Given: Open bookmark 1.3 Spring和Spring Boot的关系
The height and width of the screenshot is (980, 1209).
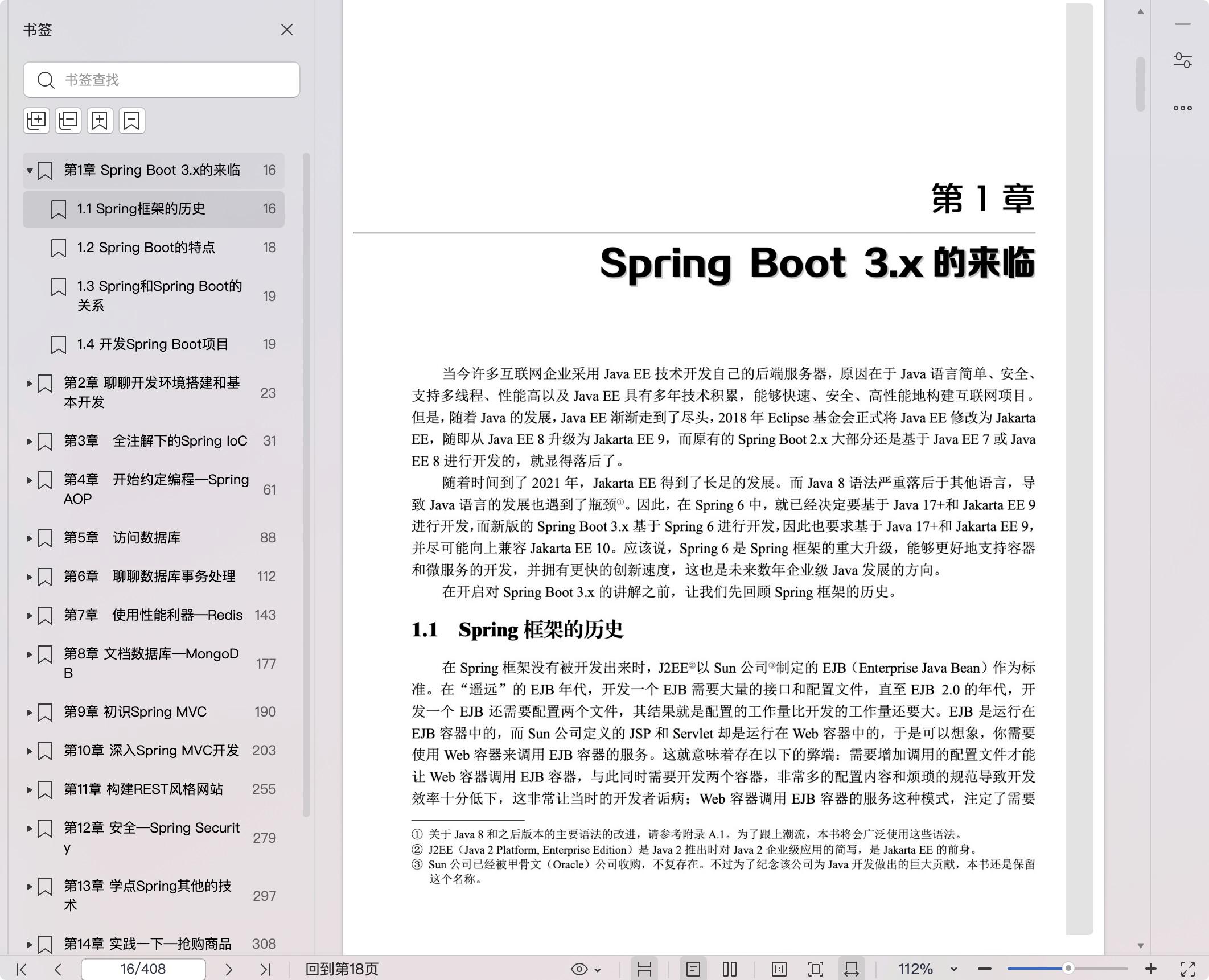Looking at the screenshot, I should 154,296.
